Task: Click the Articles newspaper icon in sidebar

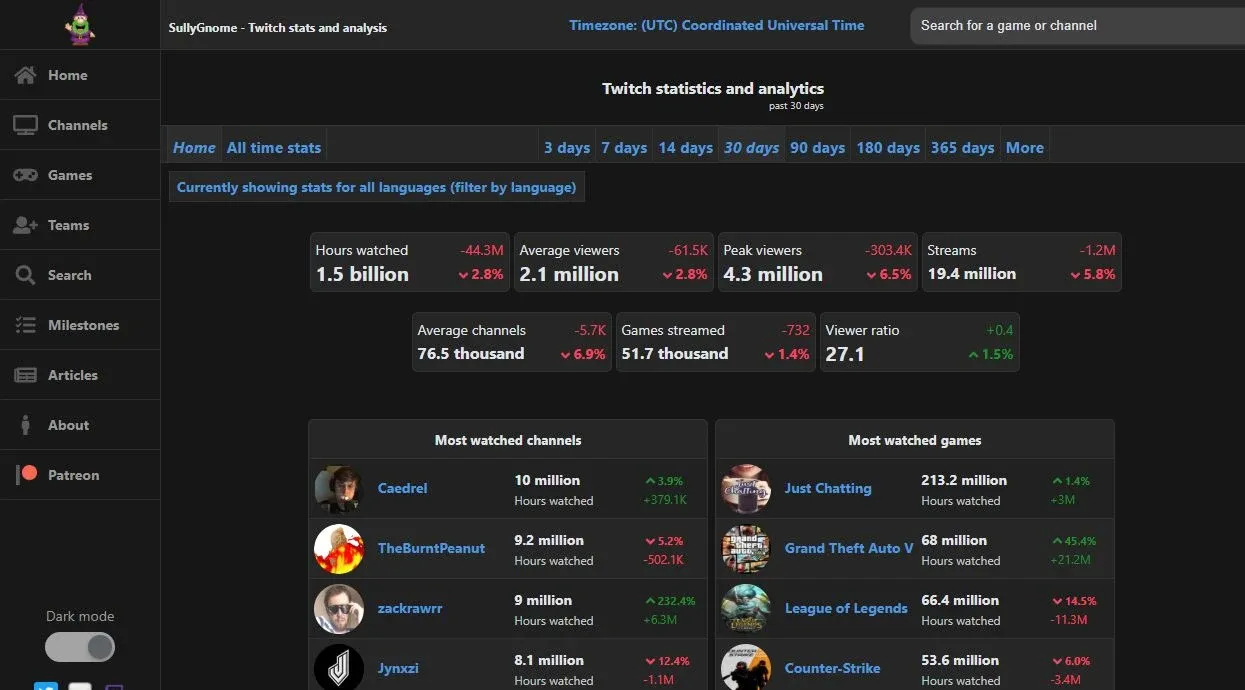Action: coord(25,375)
